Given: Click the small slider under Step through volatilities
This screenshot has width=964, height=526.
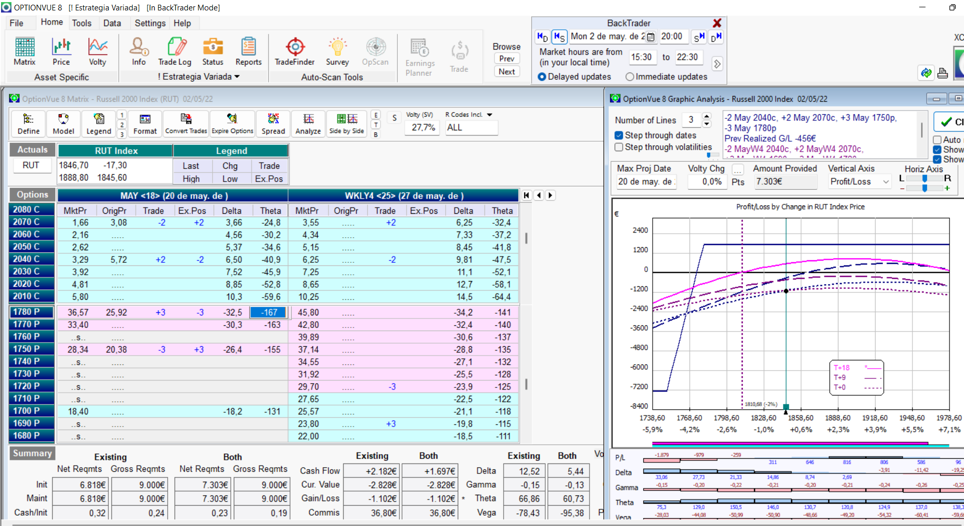Looking at the screenshot, I should tap(709, 155).
